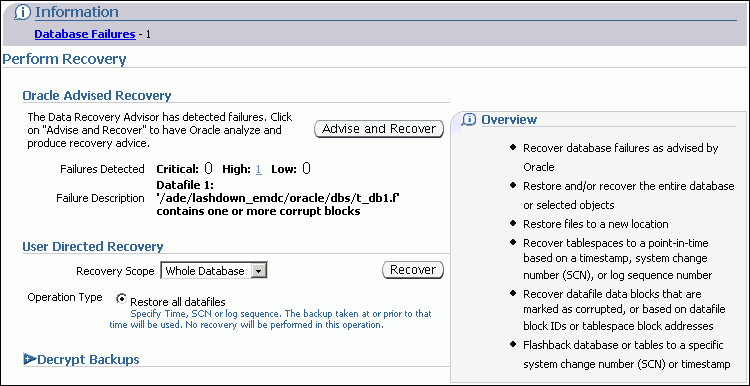Click the Recover button

point(413,270)
